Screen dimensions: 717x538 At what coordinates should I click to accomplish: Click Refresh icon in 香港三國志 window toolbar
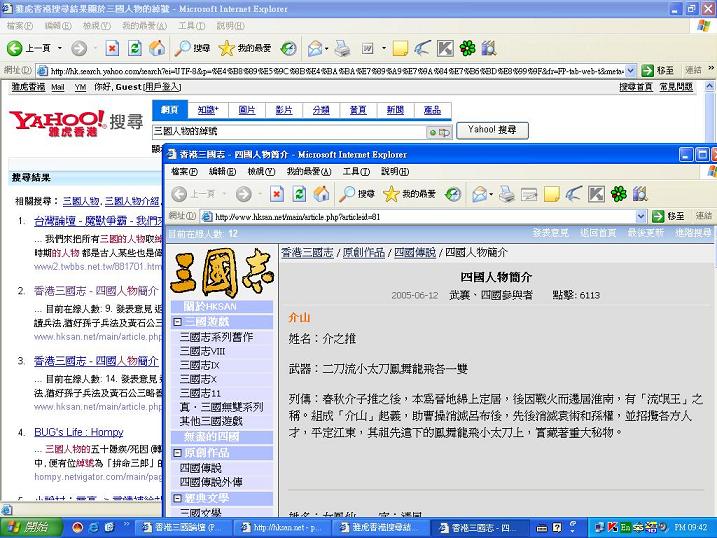pyautogui.click(x=300, y=194)
